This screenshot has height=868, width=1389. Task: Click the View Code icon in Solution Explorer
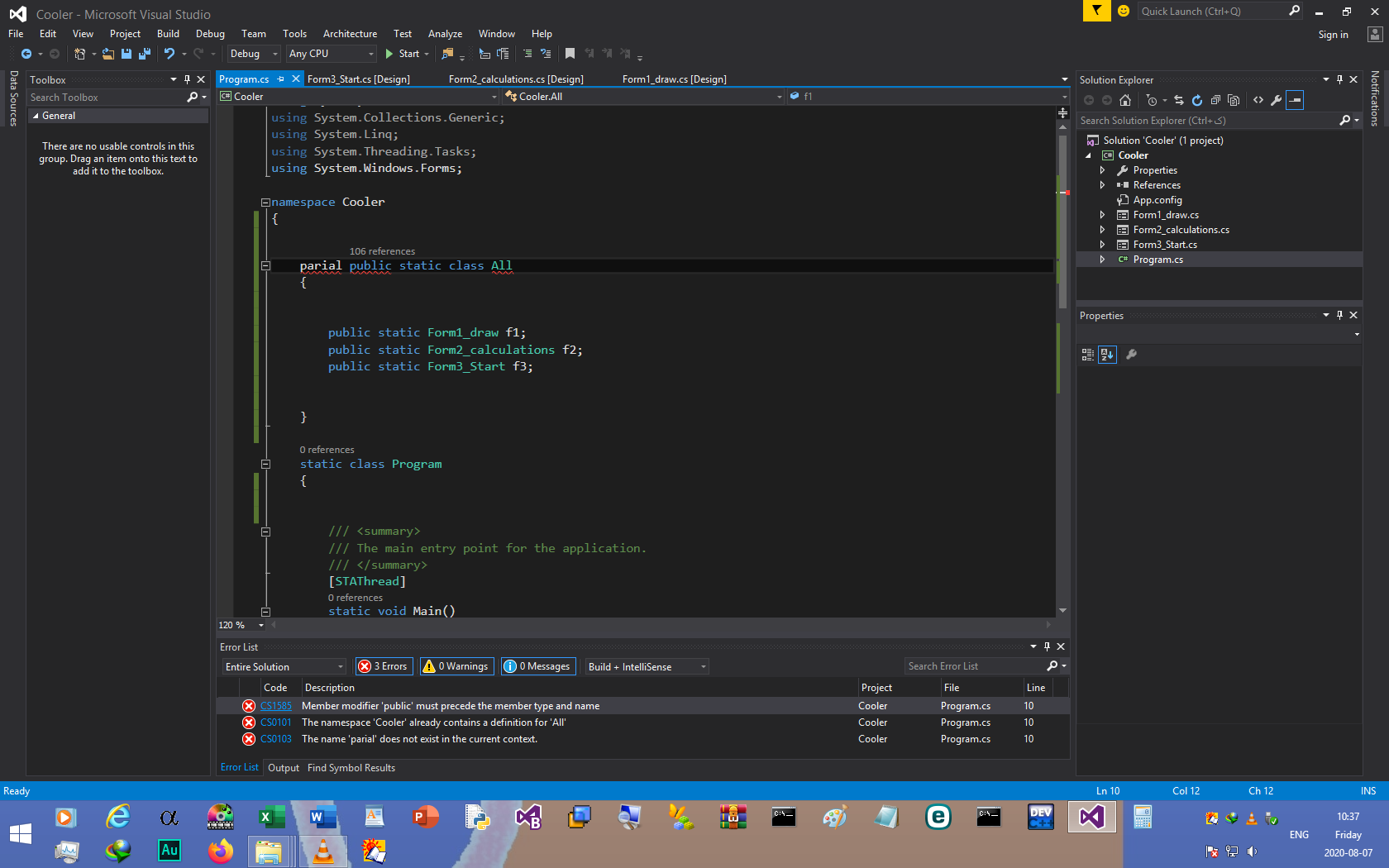(x=1258, y=100)
